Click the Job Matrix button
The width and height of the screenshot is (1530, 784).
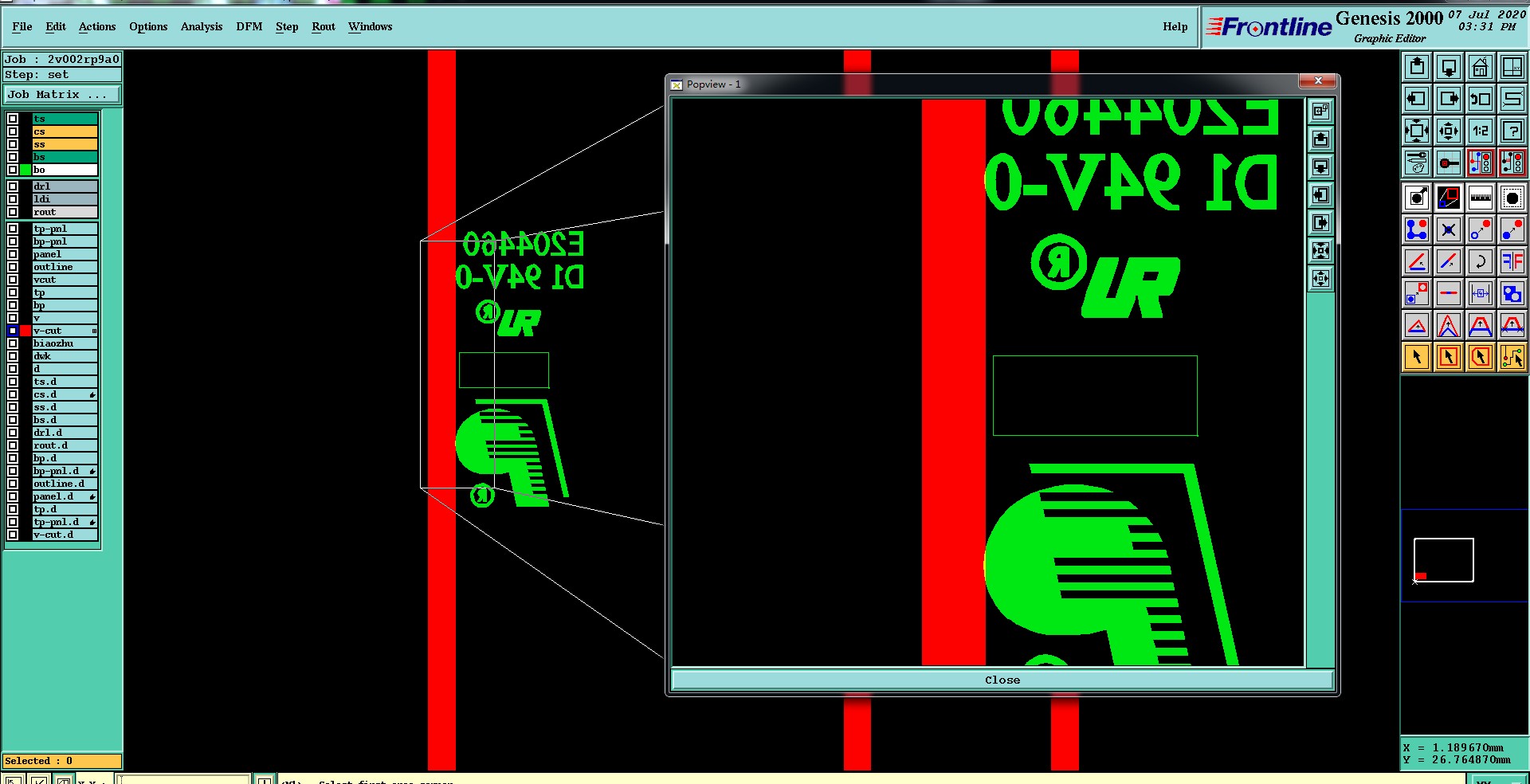pos(62,95)
